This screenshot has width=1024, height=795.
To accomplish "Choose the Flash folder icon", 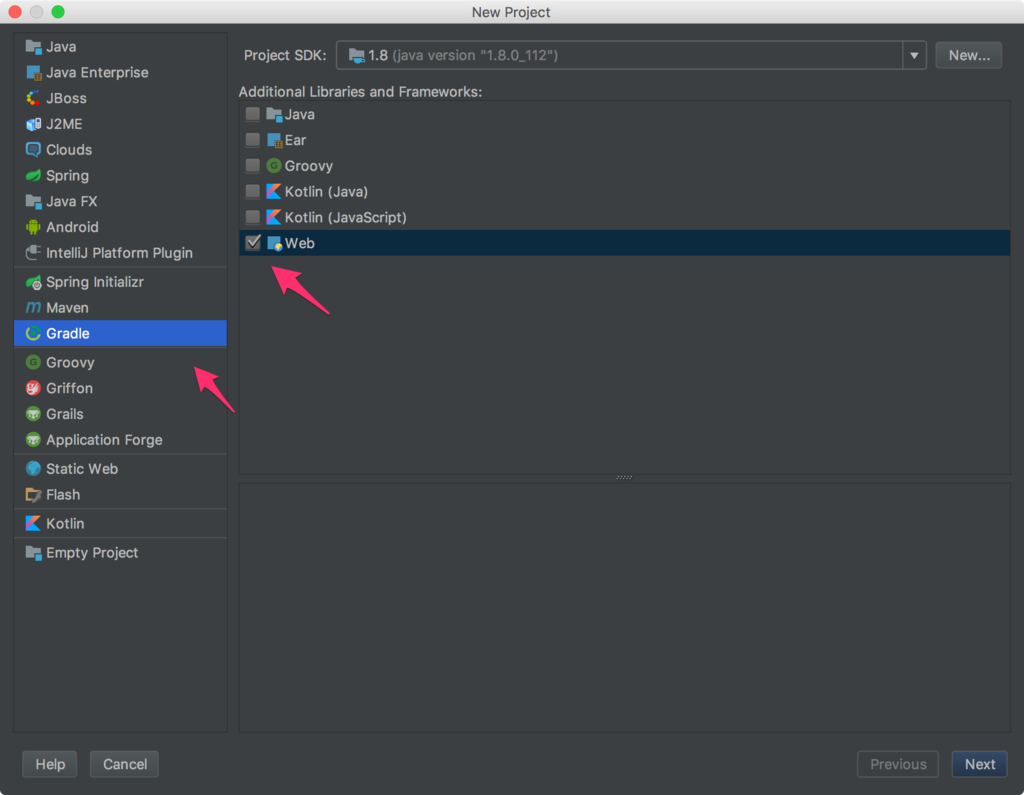I will 33,495.
